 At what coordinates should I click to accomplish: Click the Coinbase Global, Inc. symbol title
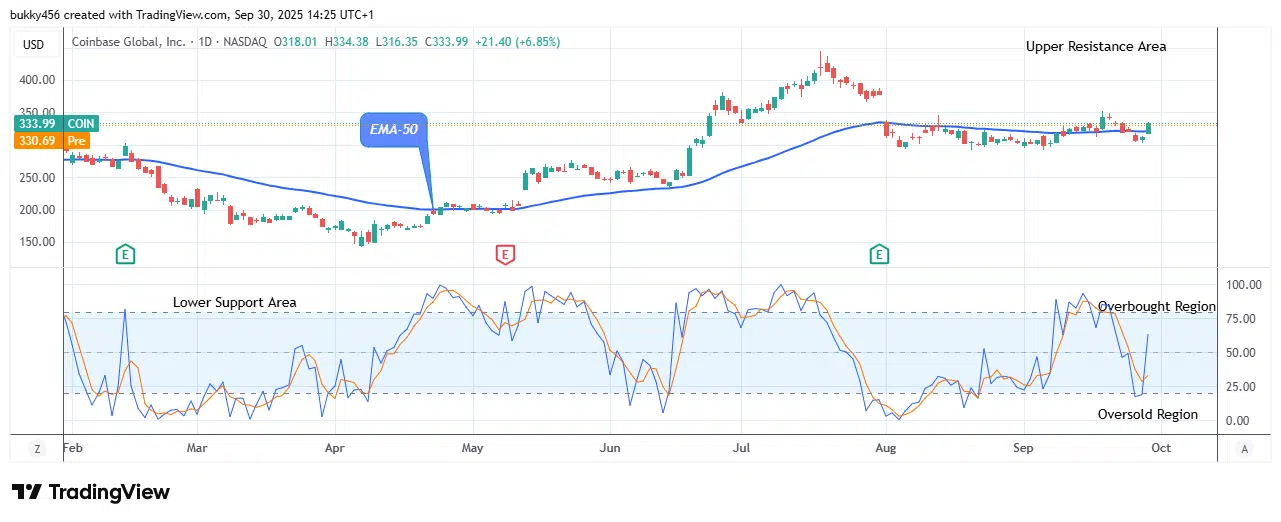point(128,42)
